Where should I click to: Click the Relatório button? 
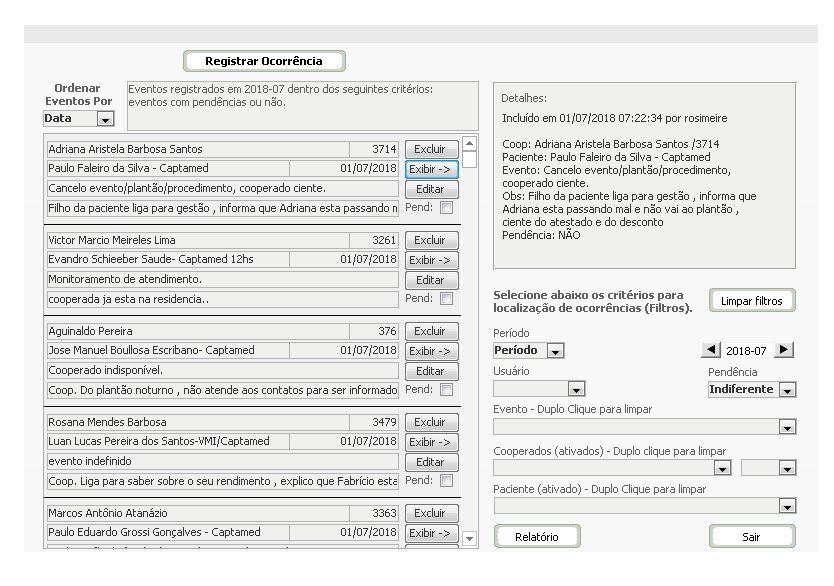[x=537, y=537]
